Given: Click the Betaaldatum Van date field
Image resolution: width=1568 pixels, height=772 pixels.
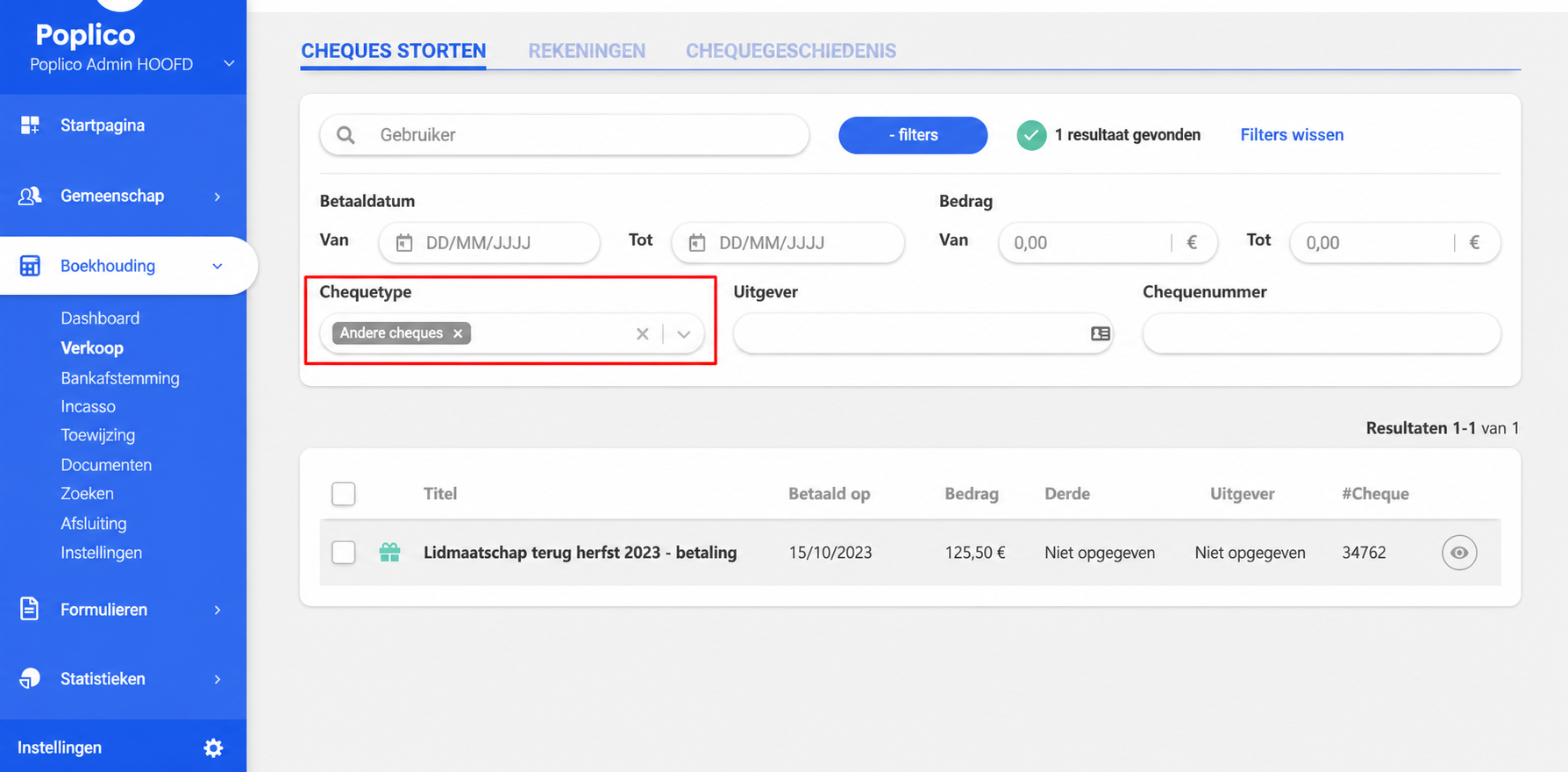Looking at the screenshot, I should point(489,243).
